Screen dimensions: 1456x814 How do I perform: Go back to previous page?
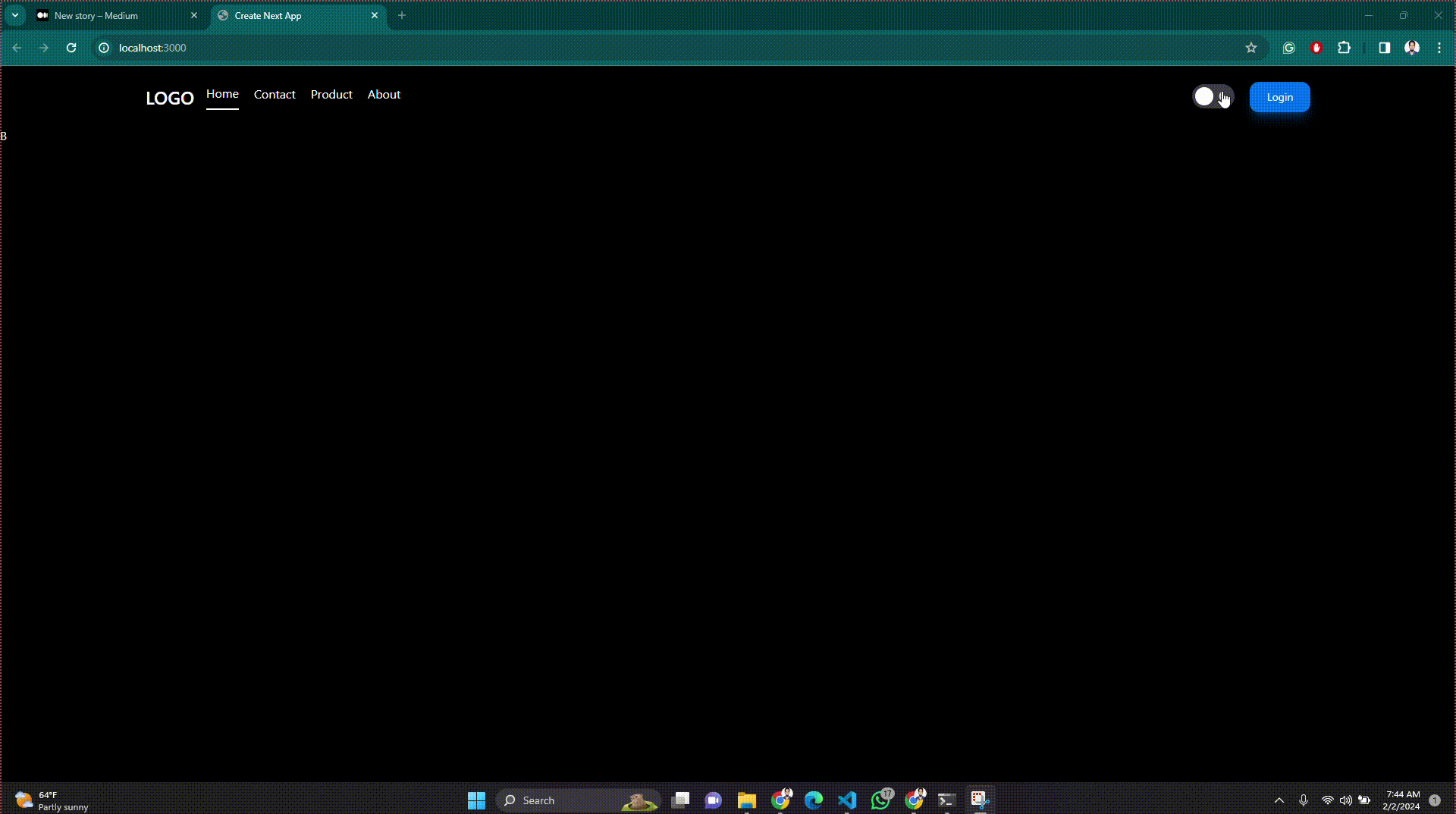(17, 48)
